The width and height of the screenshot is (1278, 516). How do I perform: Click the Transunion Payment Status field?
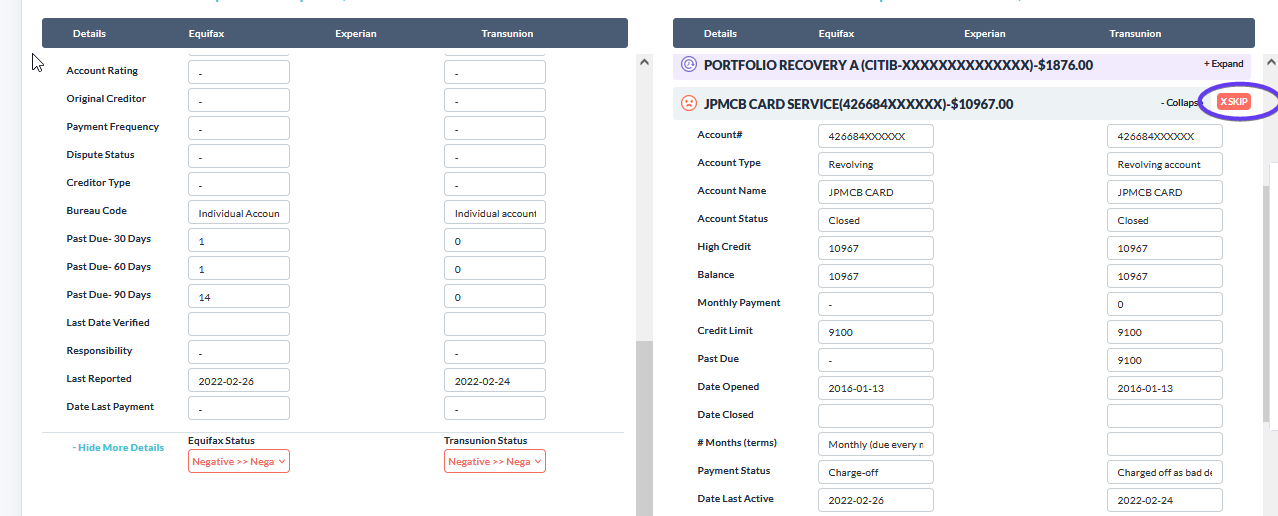point(1164,472)
